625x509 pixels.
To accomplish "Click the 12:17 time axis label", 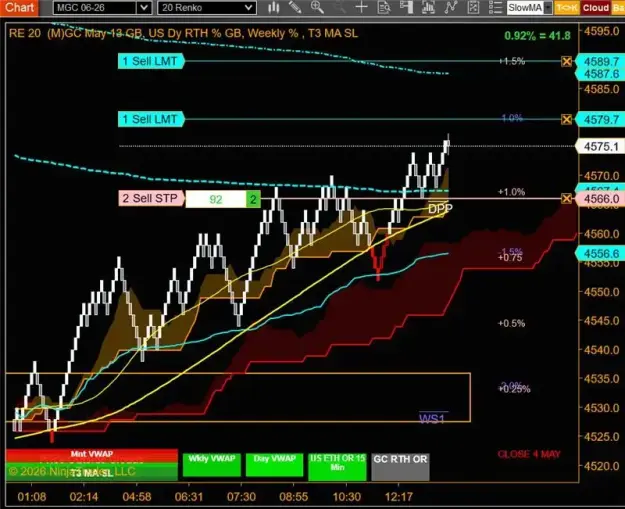I will [399, 497].
